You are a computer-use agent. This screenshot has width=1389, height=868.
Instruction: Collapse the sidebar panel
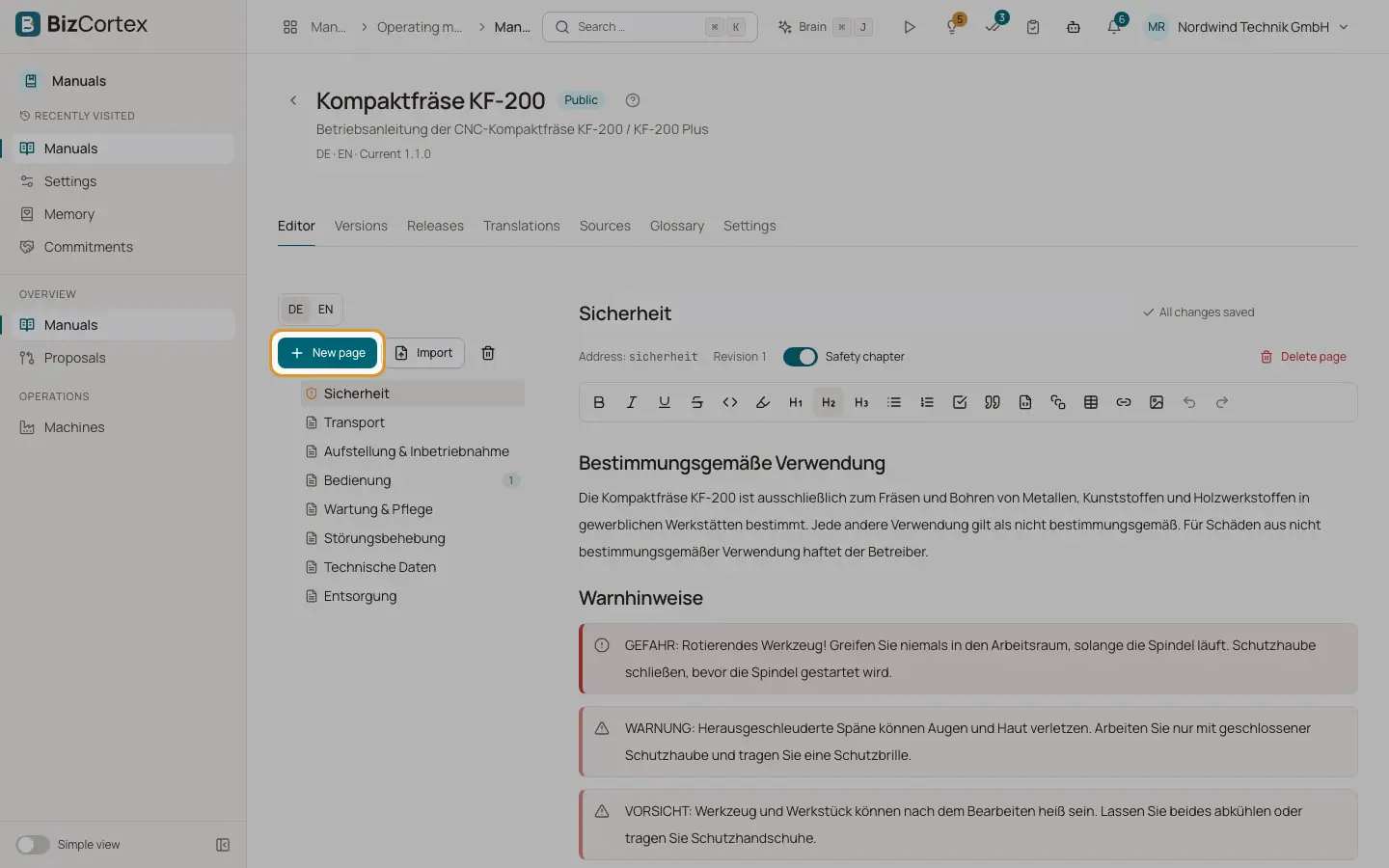pos(223,845)
